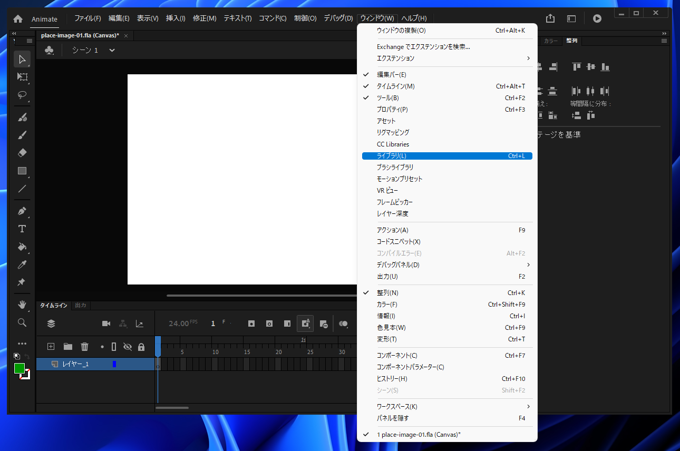The height and width of the screenshot is (451, 680).
Task: Expand the デバッグパネル(D) submenu
Action: (447, 265)
